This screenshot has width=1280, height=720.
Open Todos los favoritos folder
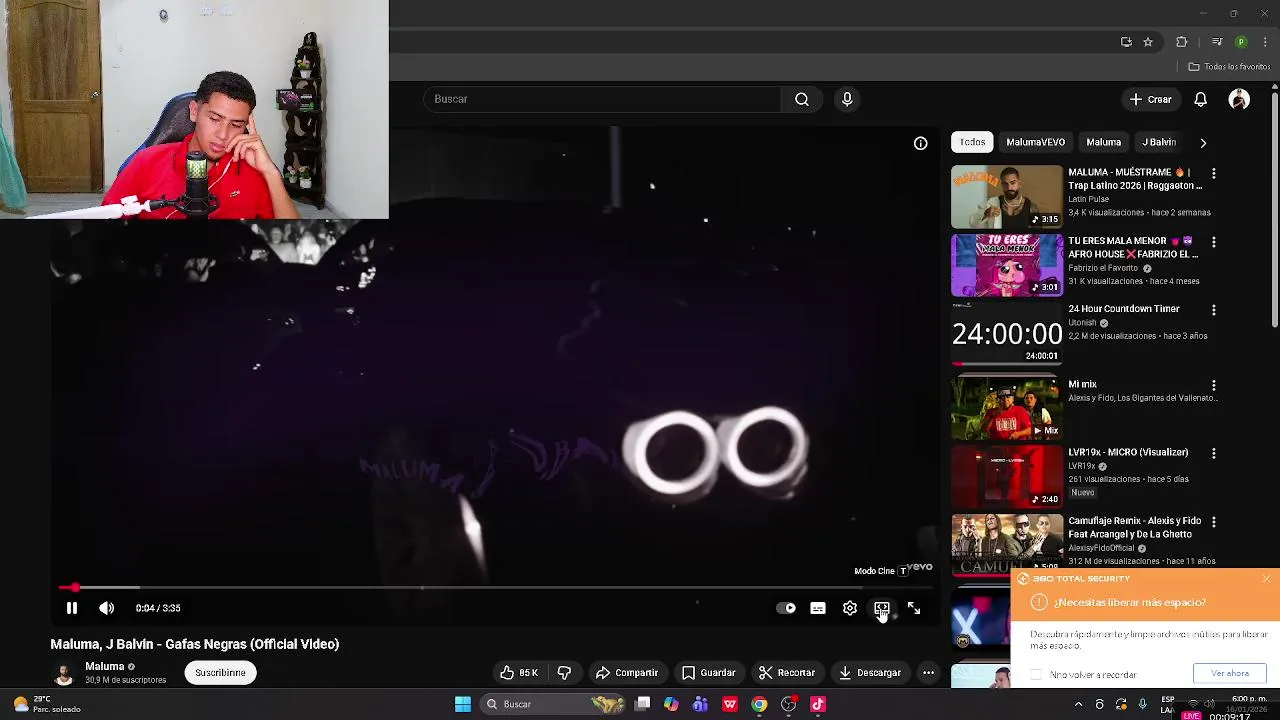(x=1229, y=67)
